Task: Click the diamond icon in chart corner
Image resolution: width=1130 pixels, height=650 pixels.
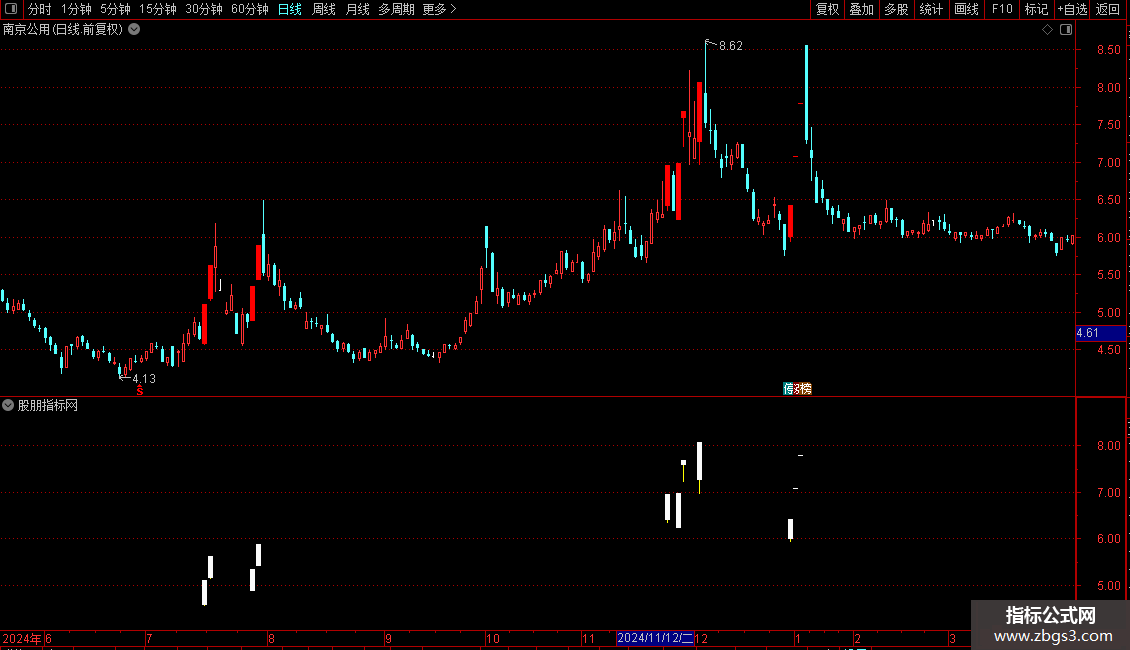Action: [1047, 30]
